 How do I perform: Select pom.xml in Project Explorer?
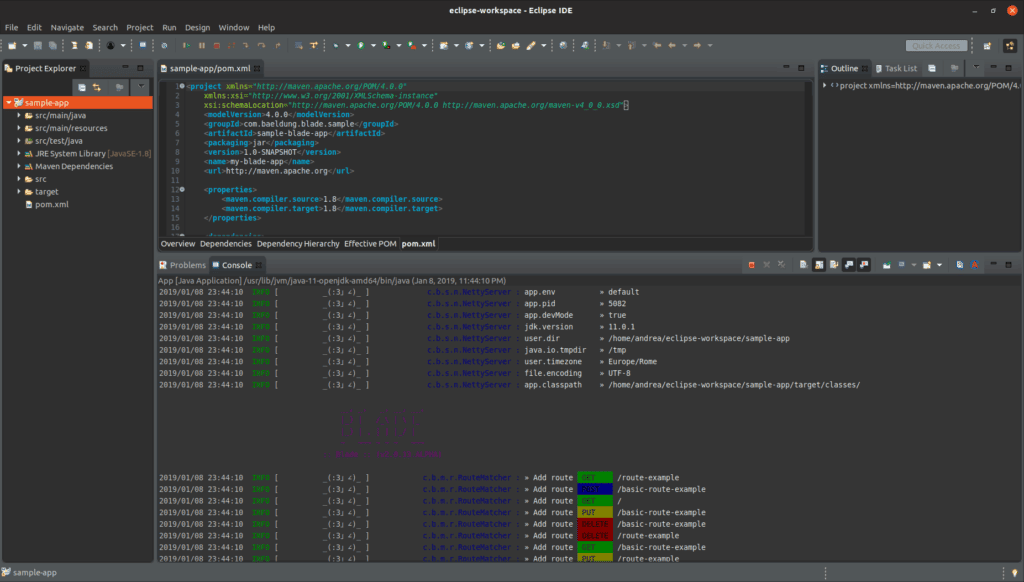[x=51, y=204]
